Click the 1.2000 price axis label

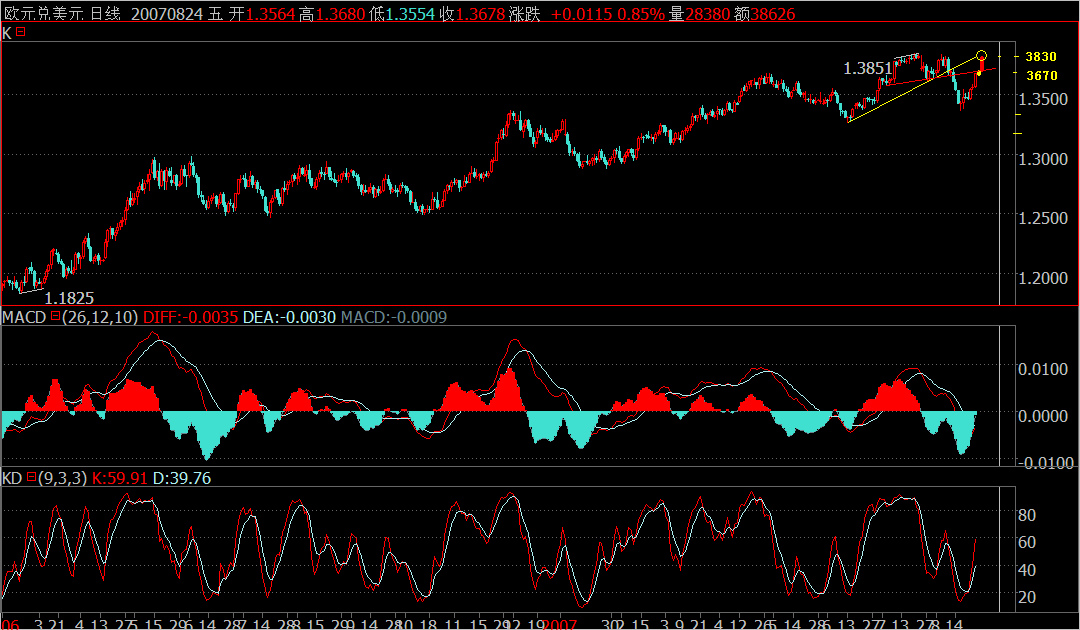[x=1043, y=278]
